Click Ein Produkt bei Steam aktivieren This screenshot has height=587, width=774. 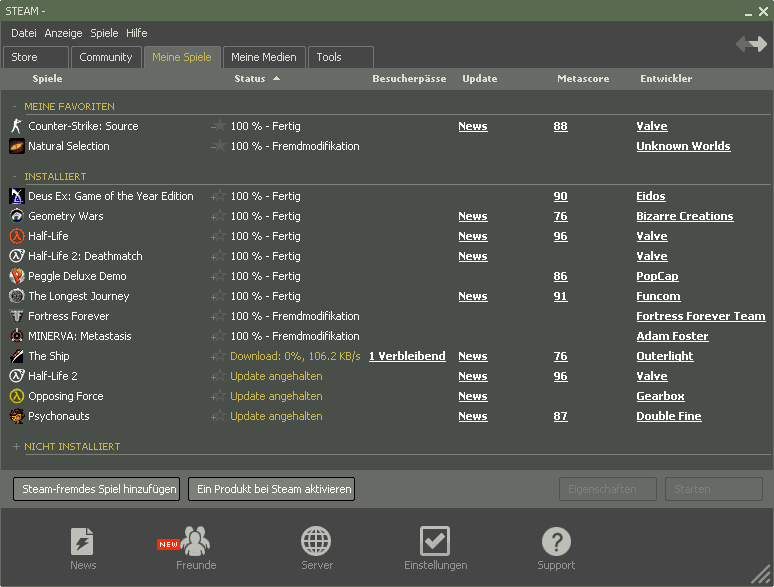(271, 489)
